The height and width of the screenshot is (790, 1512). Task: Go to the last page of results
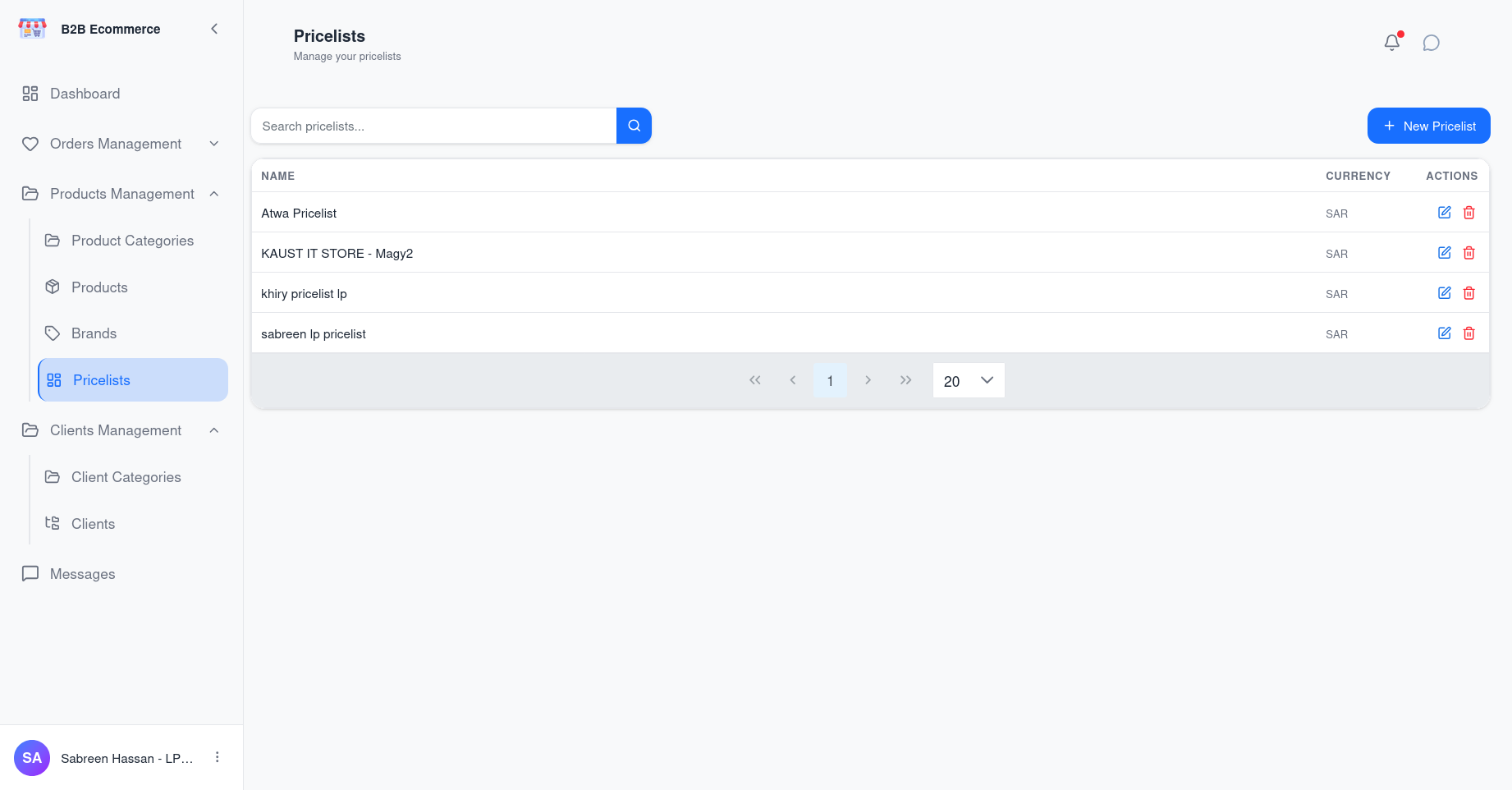pos(905,380)
